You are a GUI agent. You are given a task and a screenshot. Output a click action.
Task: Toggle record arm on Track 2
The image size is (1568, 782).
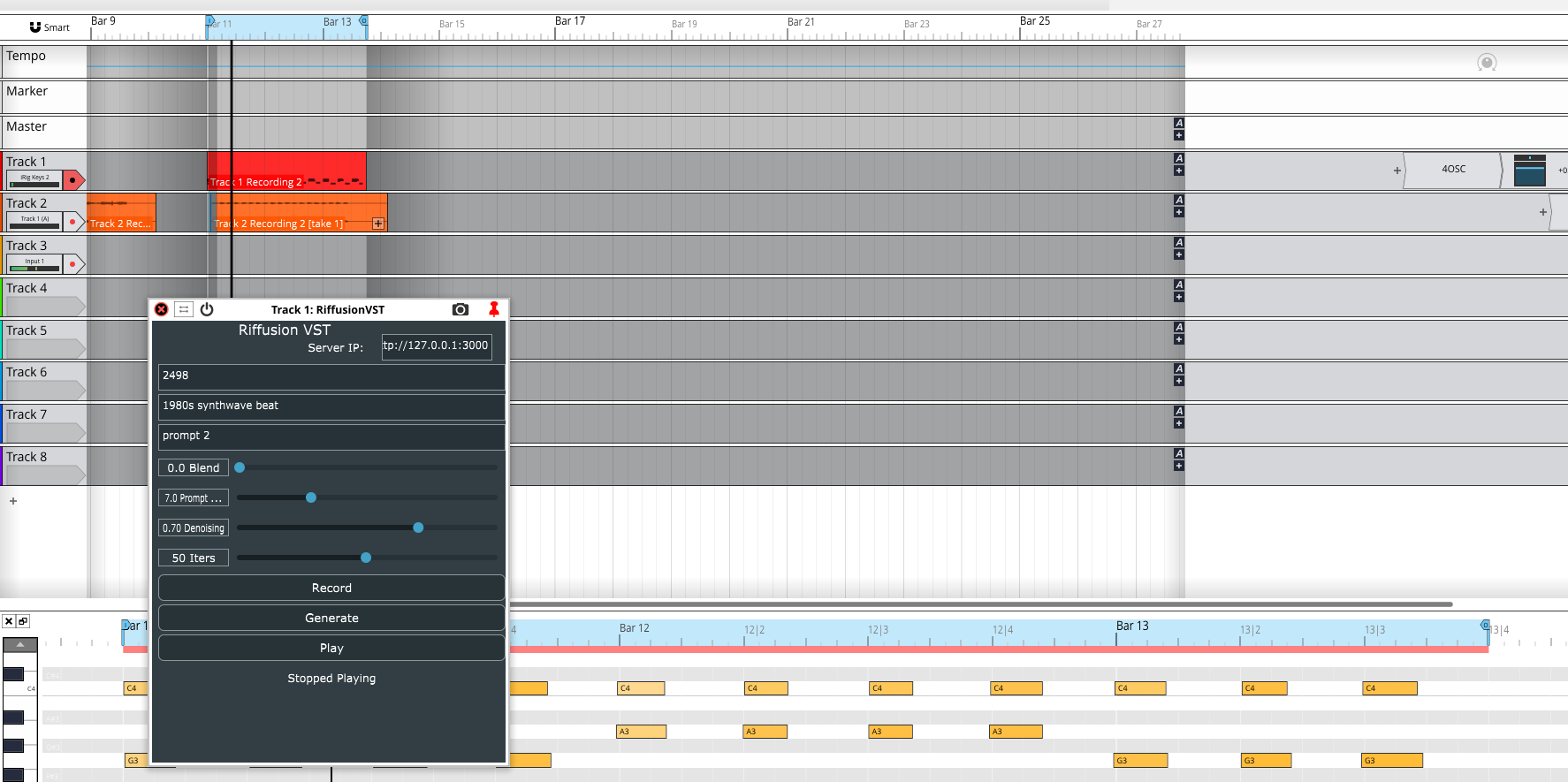point(73,222)
